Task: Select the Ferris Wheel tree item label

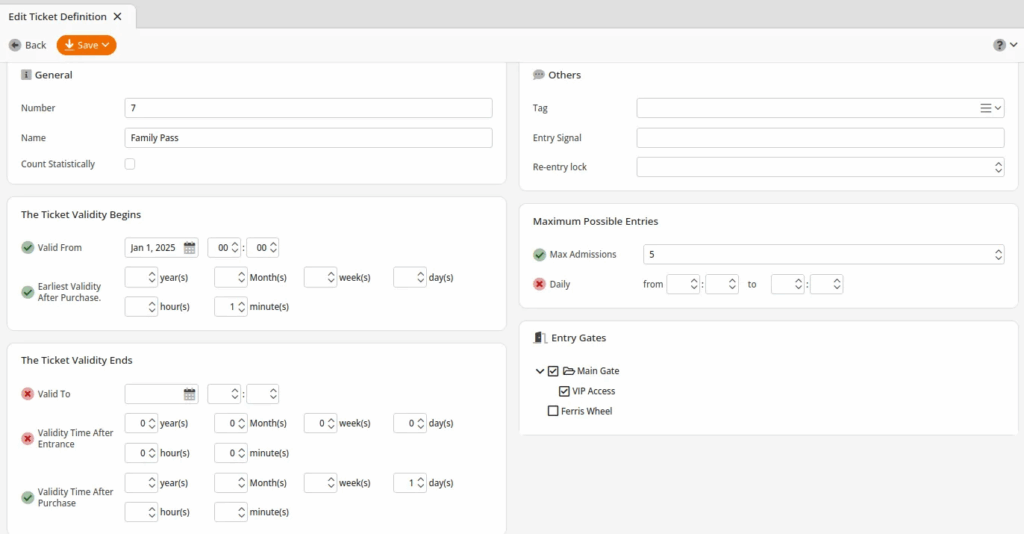Action: point(586,411)
